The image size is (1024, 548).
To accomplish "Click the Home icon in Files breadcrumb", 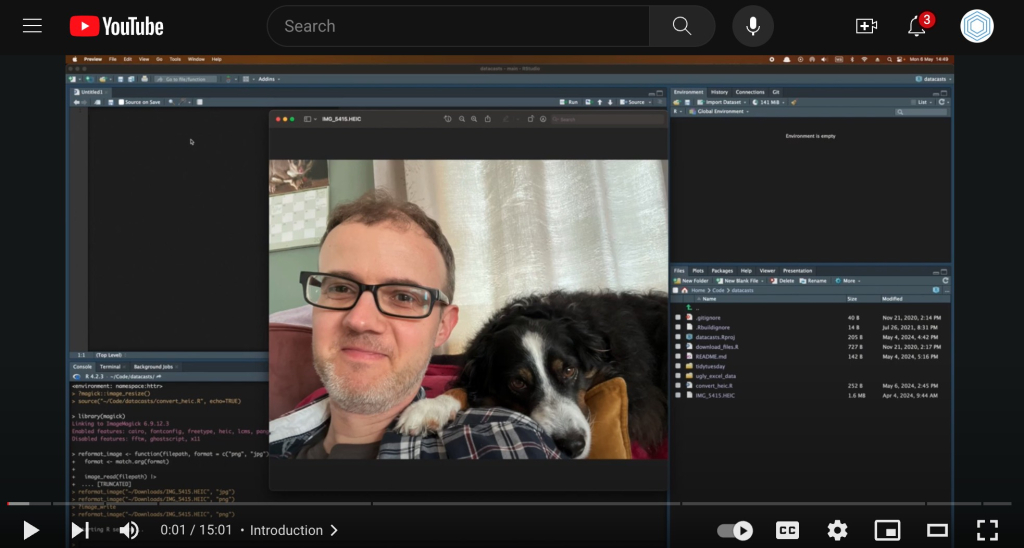I will coord(684,290).
